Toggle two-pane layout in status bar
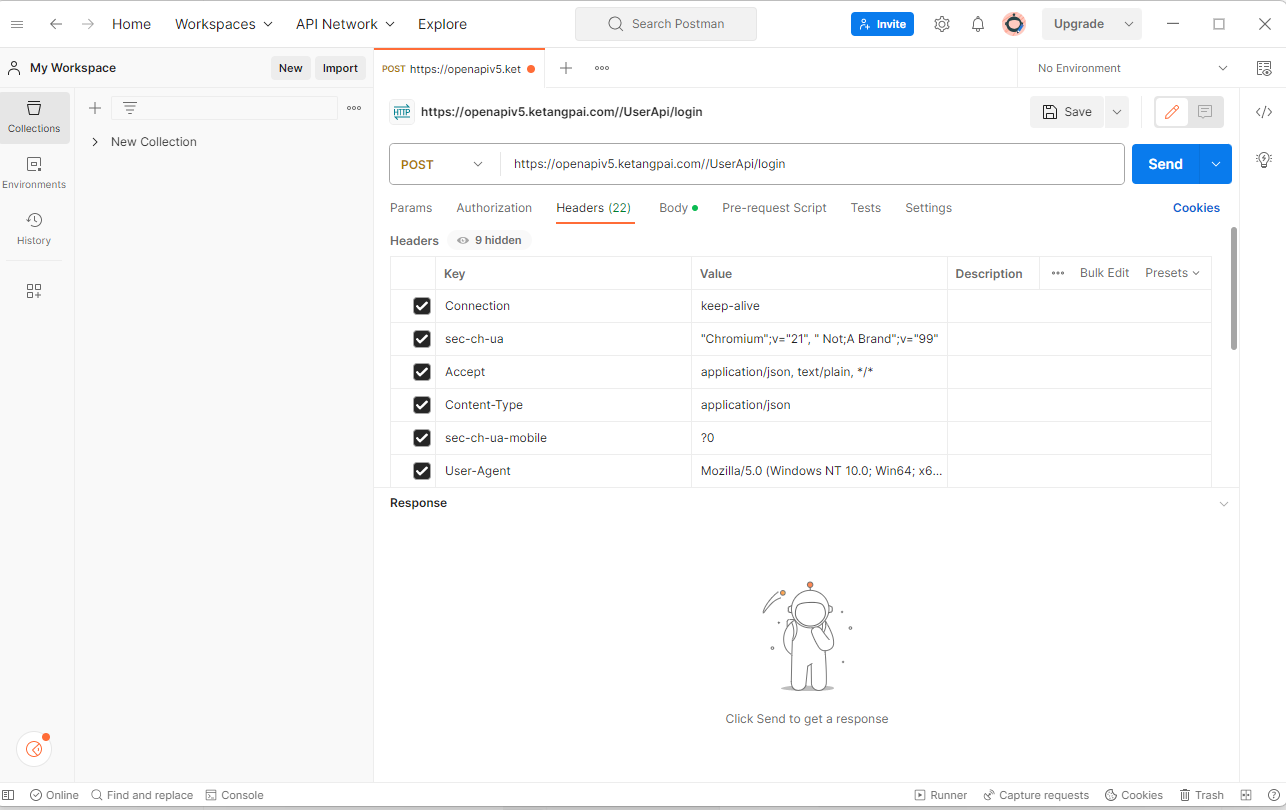This screenshot has width=1286, height=810. [1246, 795]
